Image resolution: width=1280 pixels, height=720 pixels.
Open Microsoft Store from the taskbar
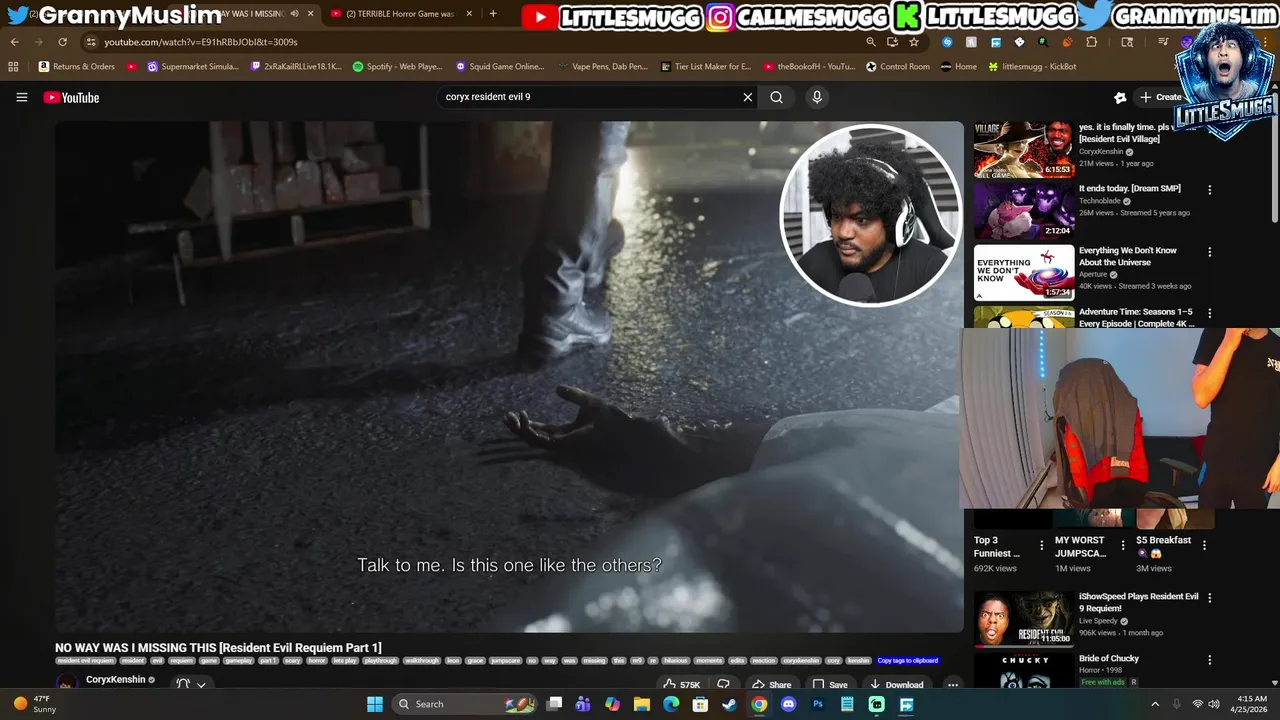tap(700, 704)
